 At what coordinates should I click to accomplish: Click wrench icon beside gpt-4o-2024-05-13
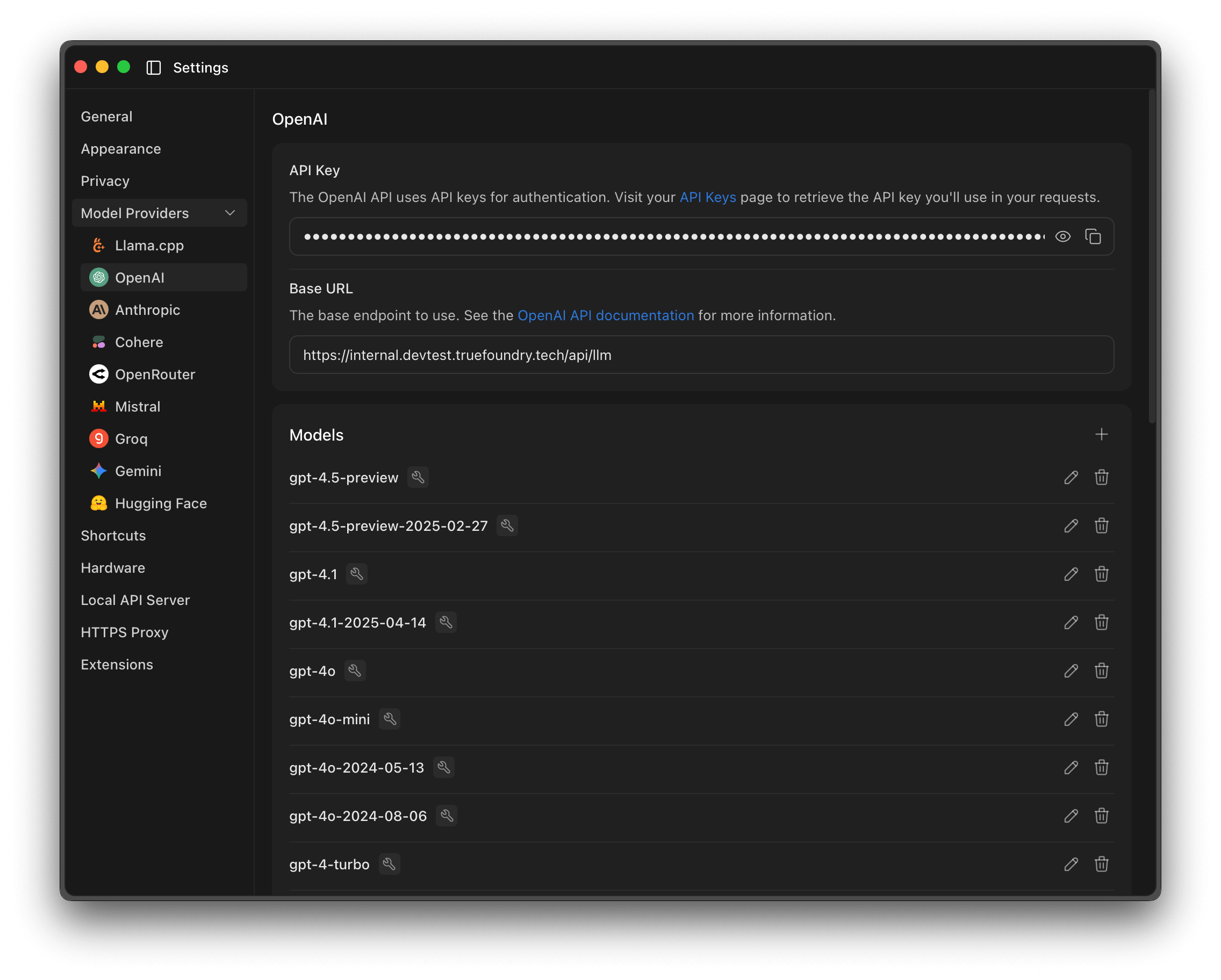(444, 767)
